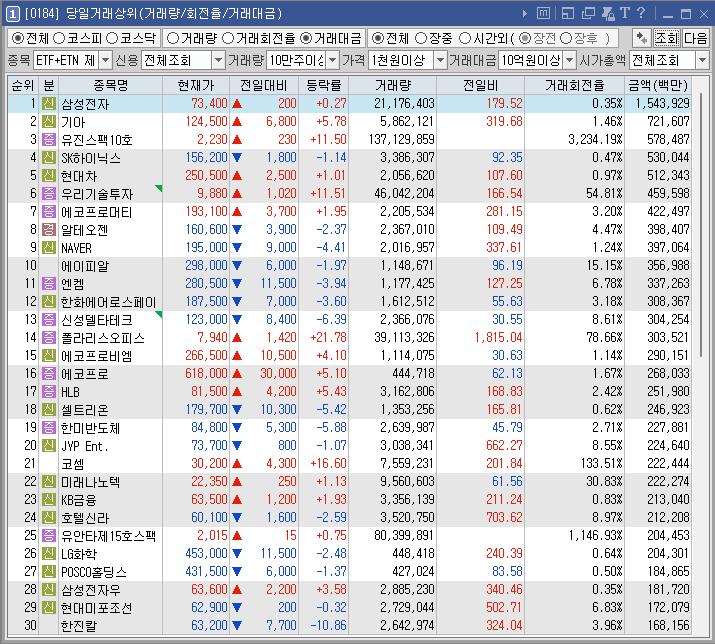Select the 유안타제15호스팩 stock name
Screen dimensions: 715x644
pyautogui.click(x=108, y=536)
